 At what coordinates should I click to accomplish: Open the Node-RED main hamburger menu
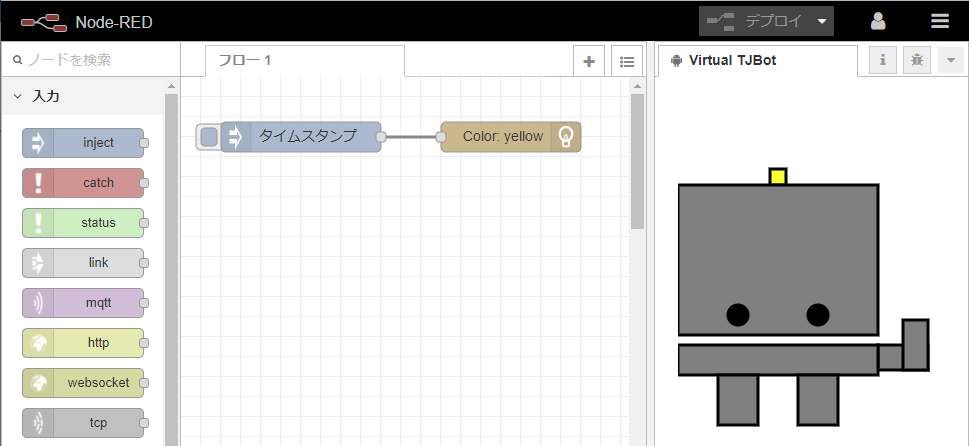tap(939, 22)
